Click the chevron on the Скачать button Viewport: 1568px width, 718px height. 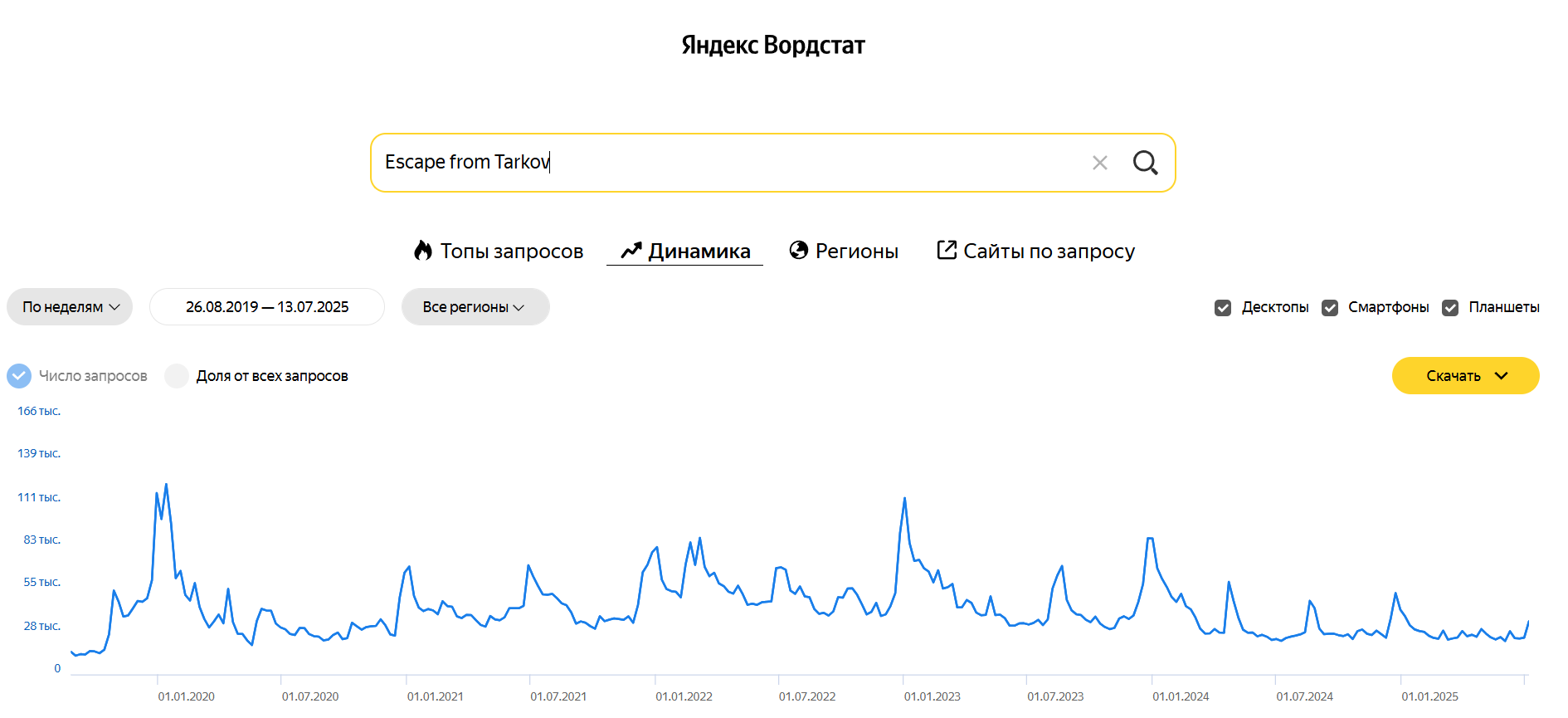coord(1501,376)
